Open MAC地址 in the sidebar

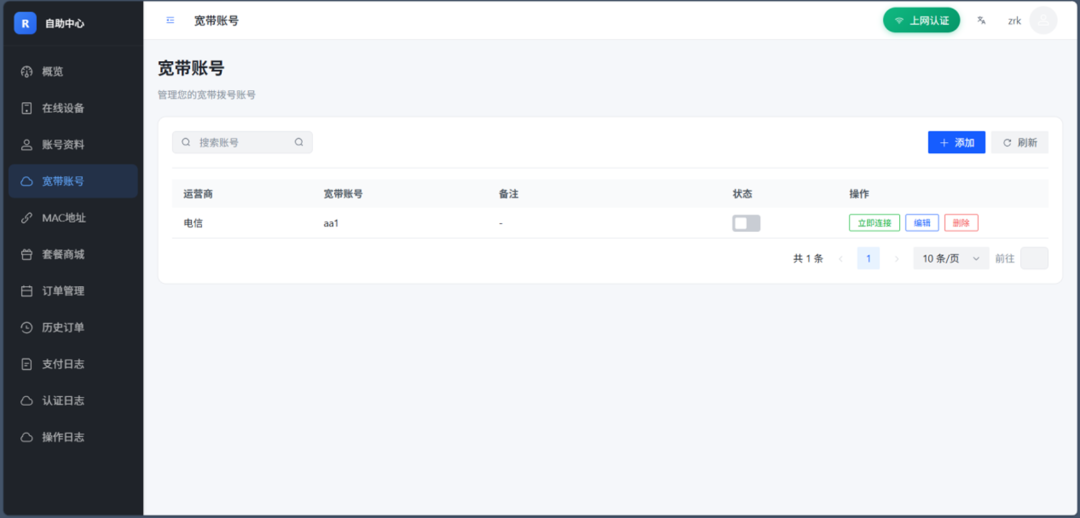coord(73,218)
